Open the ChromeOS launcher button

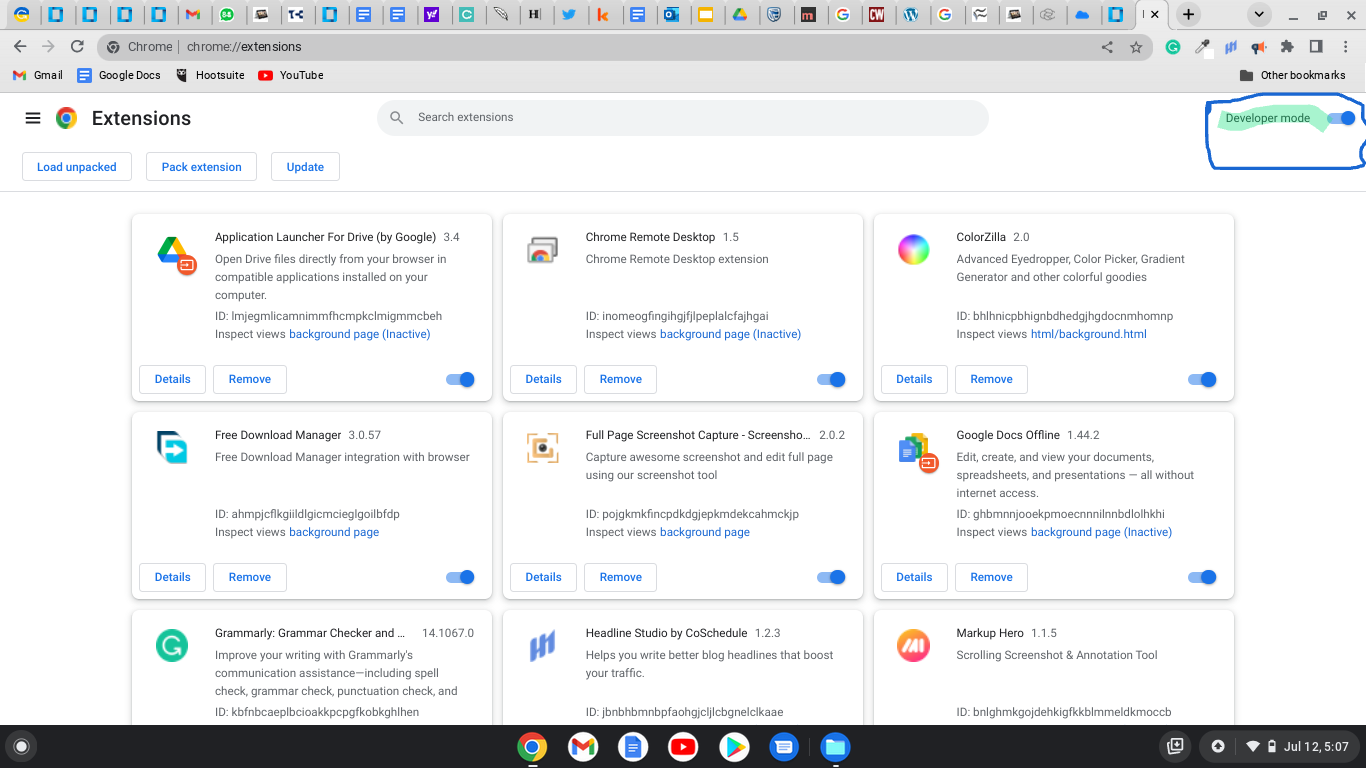[x=21, y=746]
